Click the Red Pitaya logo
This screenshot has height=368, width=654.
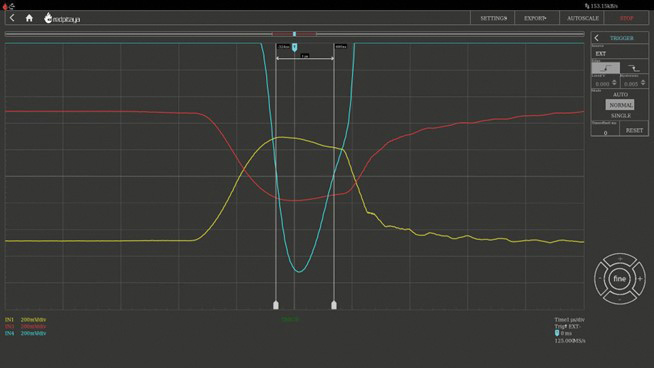[62, 18]
